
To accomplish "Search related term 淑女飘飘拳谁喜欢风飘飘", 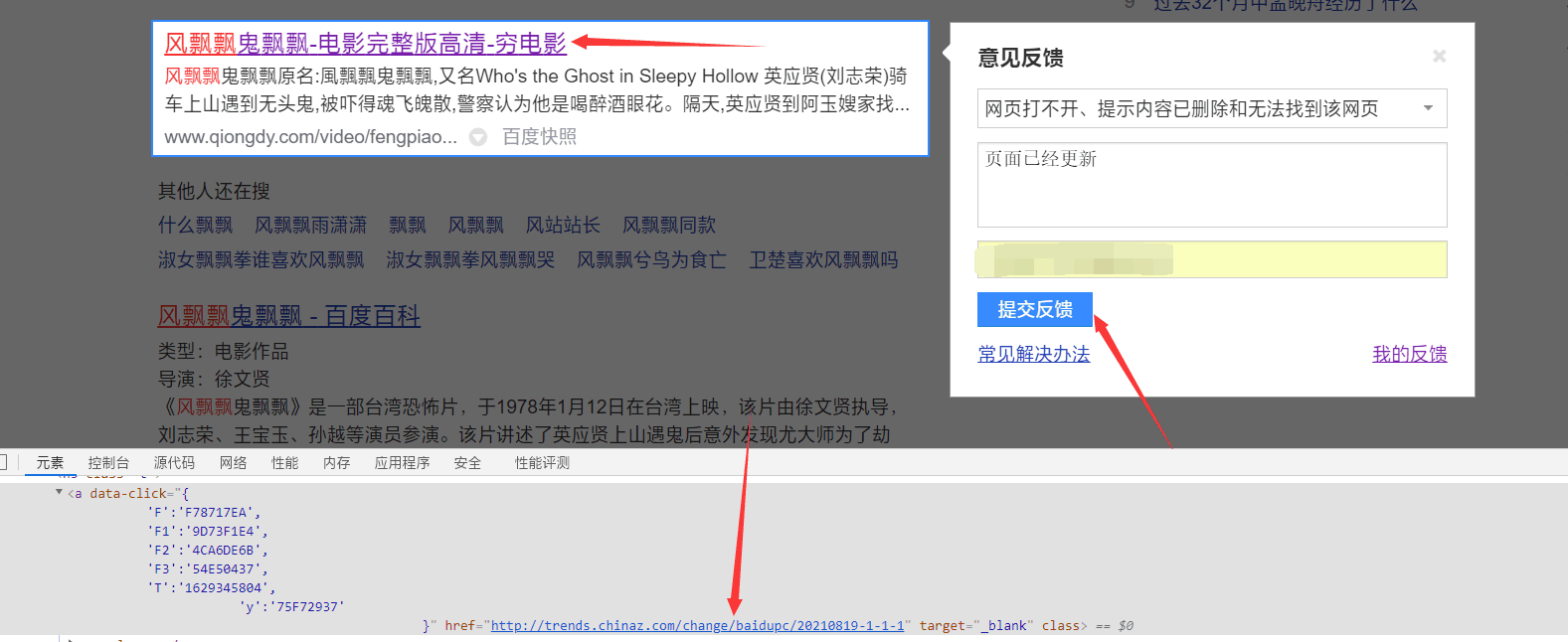I will pyautogui.click(x=261, y=260).
